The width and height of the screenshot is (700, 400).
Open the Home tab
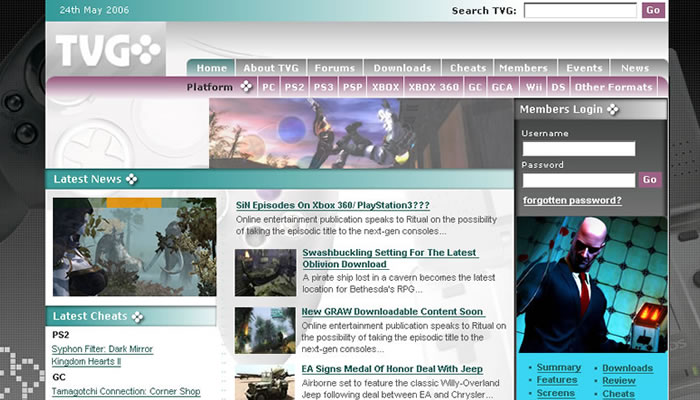211,68
